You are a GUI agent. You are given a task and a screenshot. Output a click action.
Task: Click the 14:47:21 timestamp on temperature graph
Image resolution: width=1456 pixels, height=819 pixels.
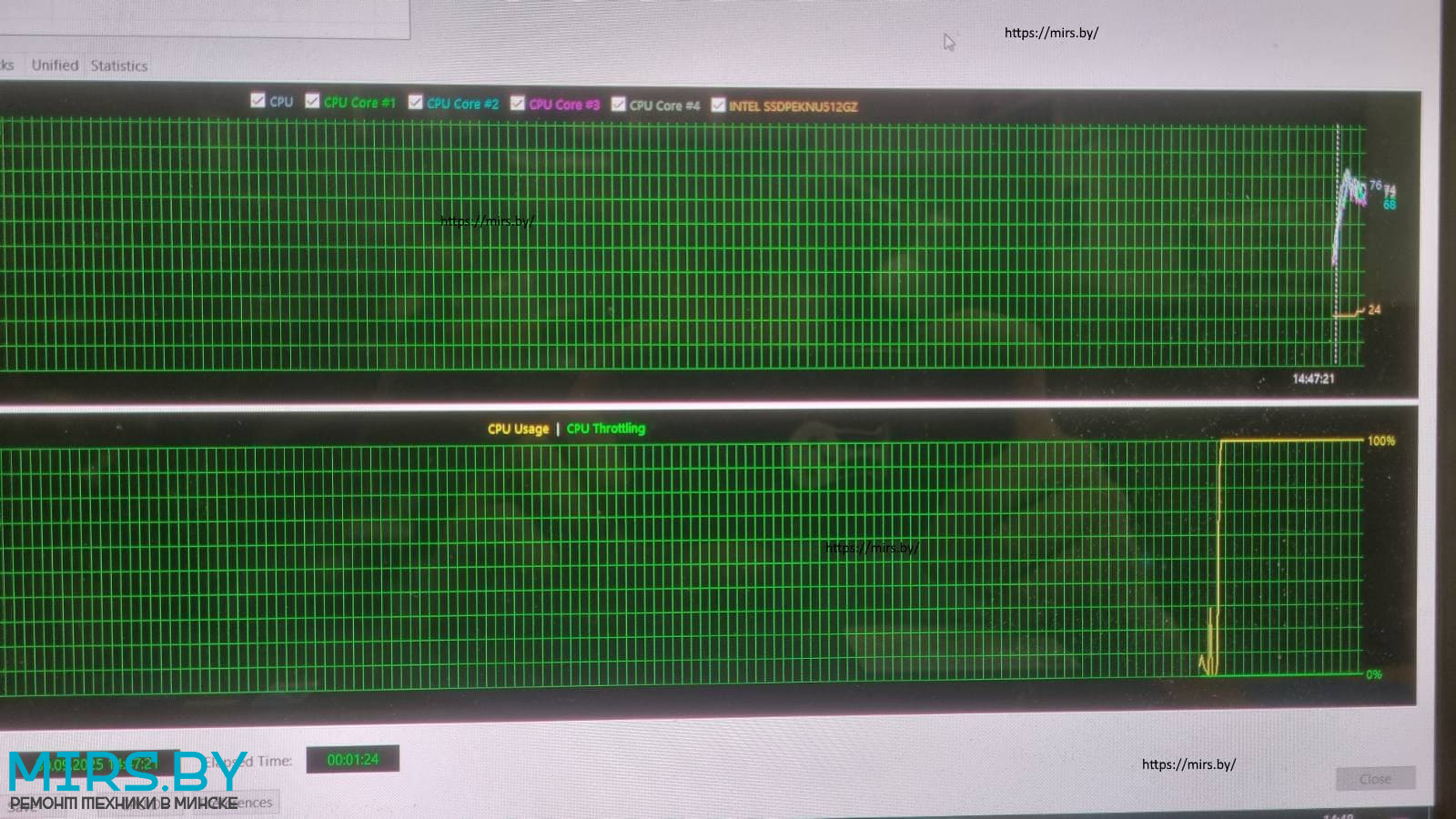click(x=1312, y=379)
